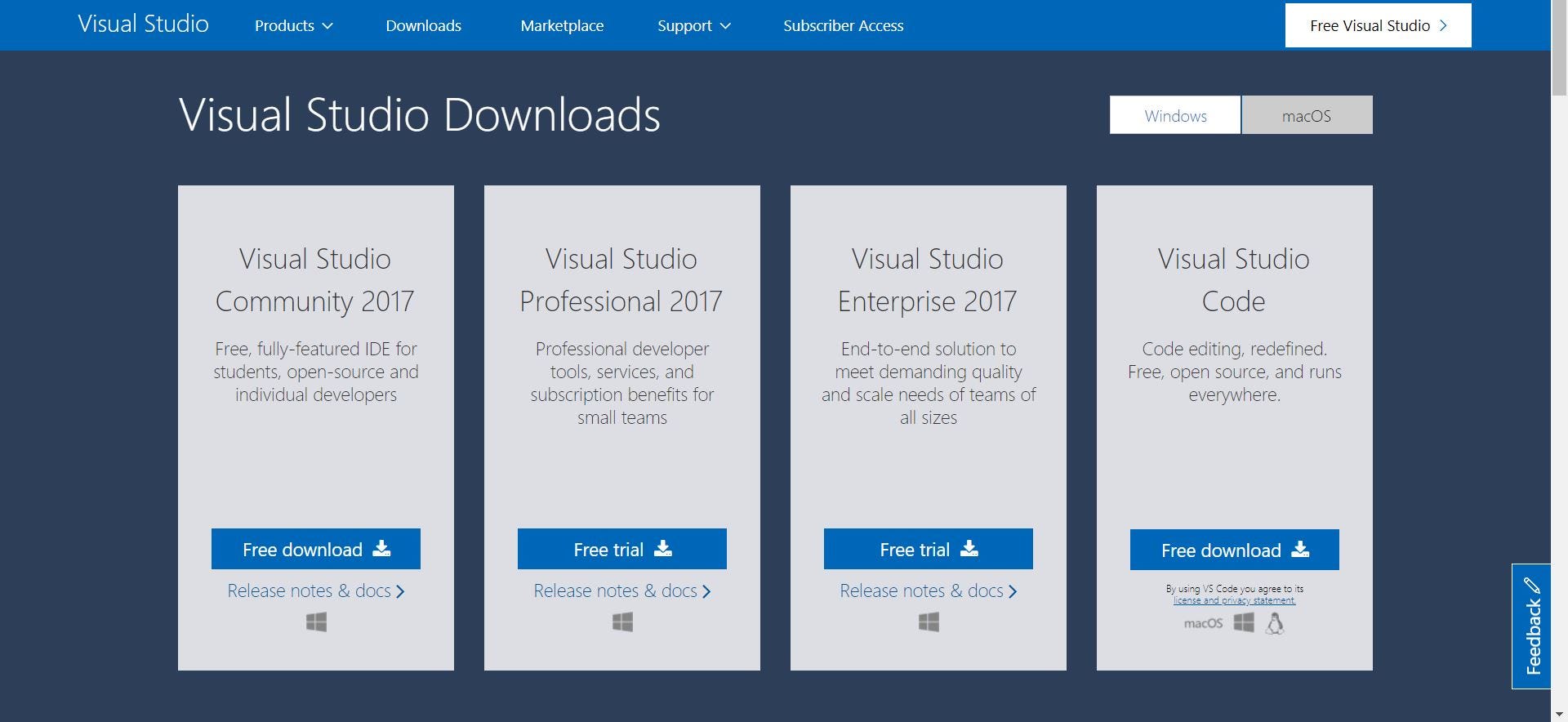The height and width of the screenshot is (722, 1568).
Task: Select the Windows platform toggle
Action: click(1175, 115)
